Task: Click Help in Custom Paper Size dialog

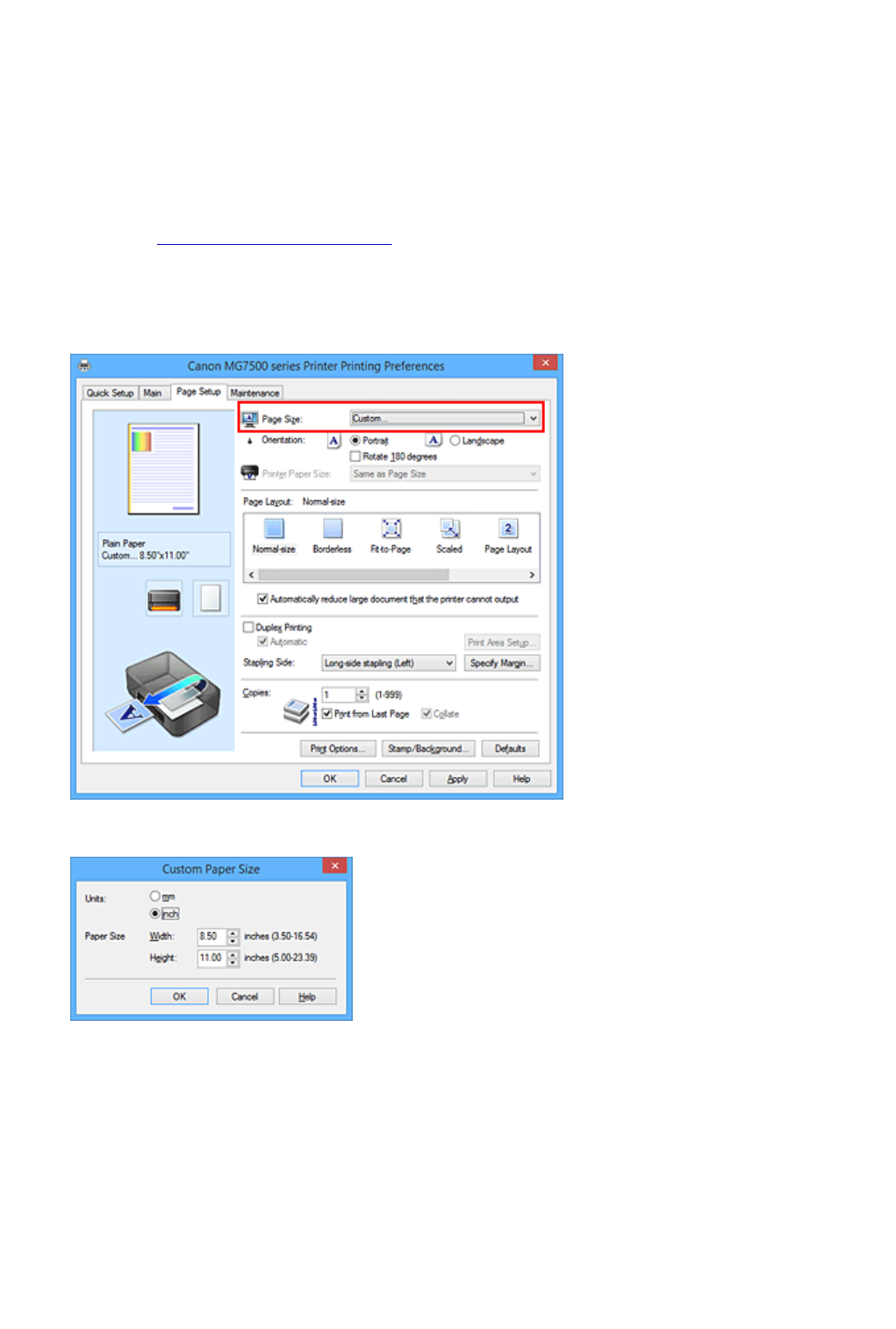Action: (x=307, y=996)
